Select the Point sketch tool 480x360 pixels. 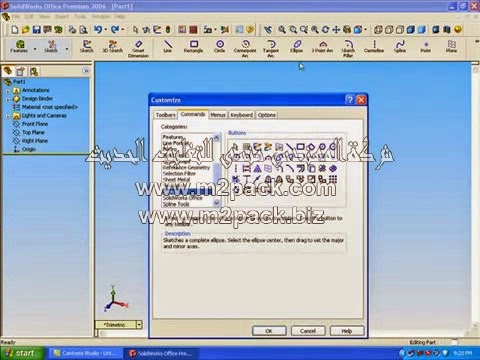coord(426,46)
